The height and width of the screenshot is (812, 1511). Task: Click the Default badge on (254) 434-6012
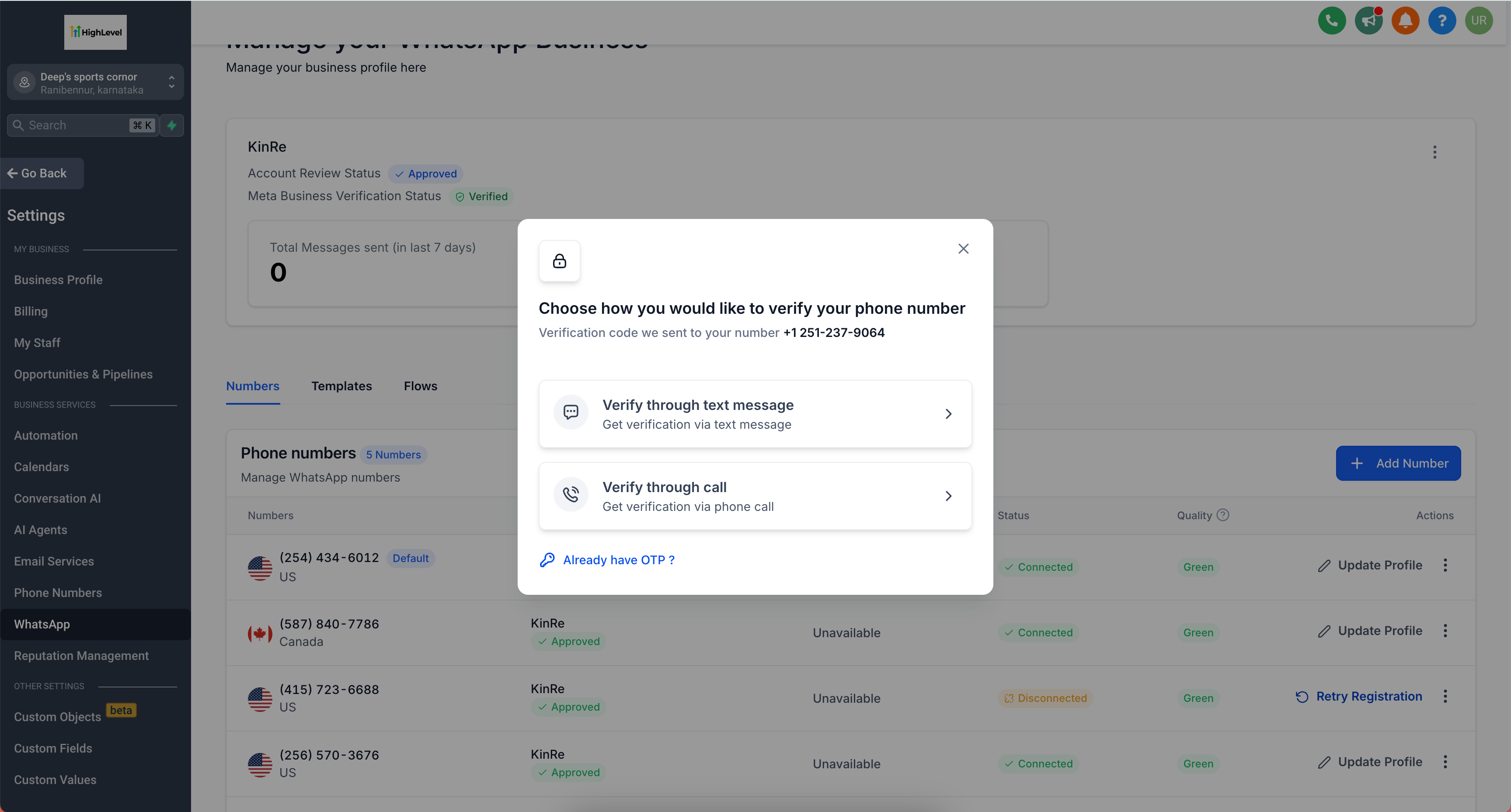point(411,558)
